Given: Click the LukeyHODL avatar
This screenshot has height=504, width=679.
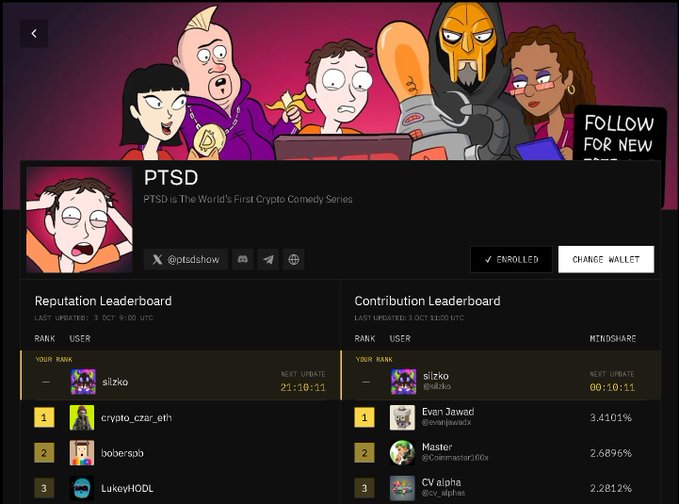Looking at the screenshot, I should 82,488.
